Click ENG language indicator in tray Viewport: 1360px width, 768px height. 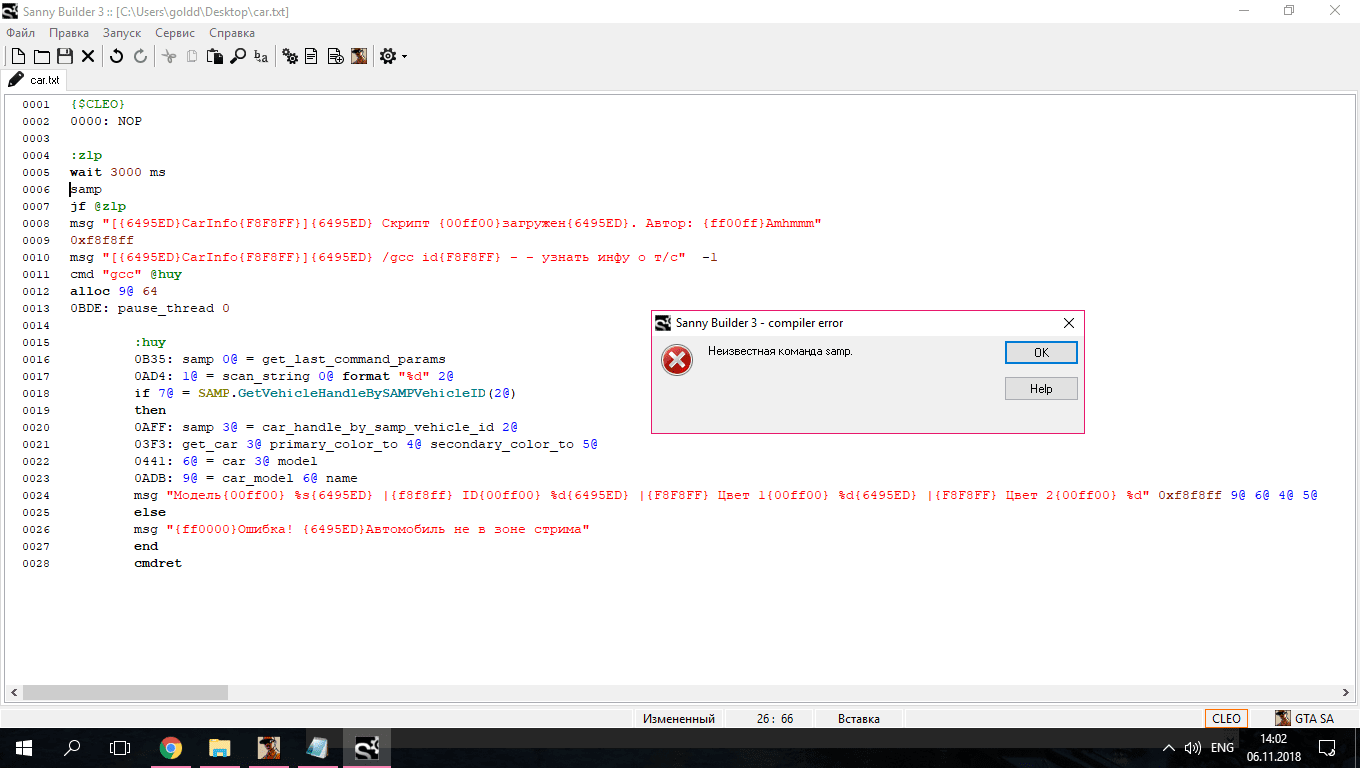tap(1222, 747)
